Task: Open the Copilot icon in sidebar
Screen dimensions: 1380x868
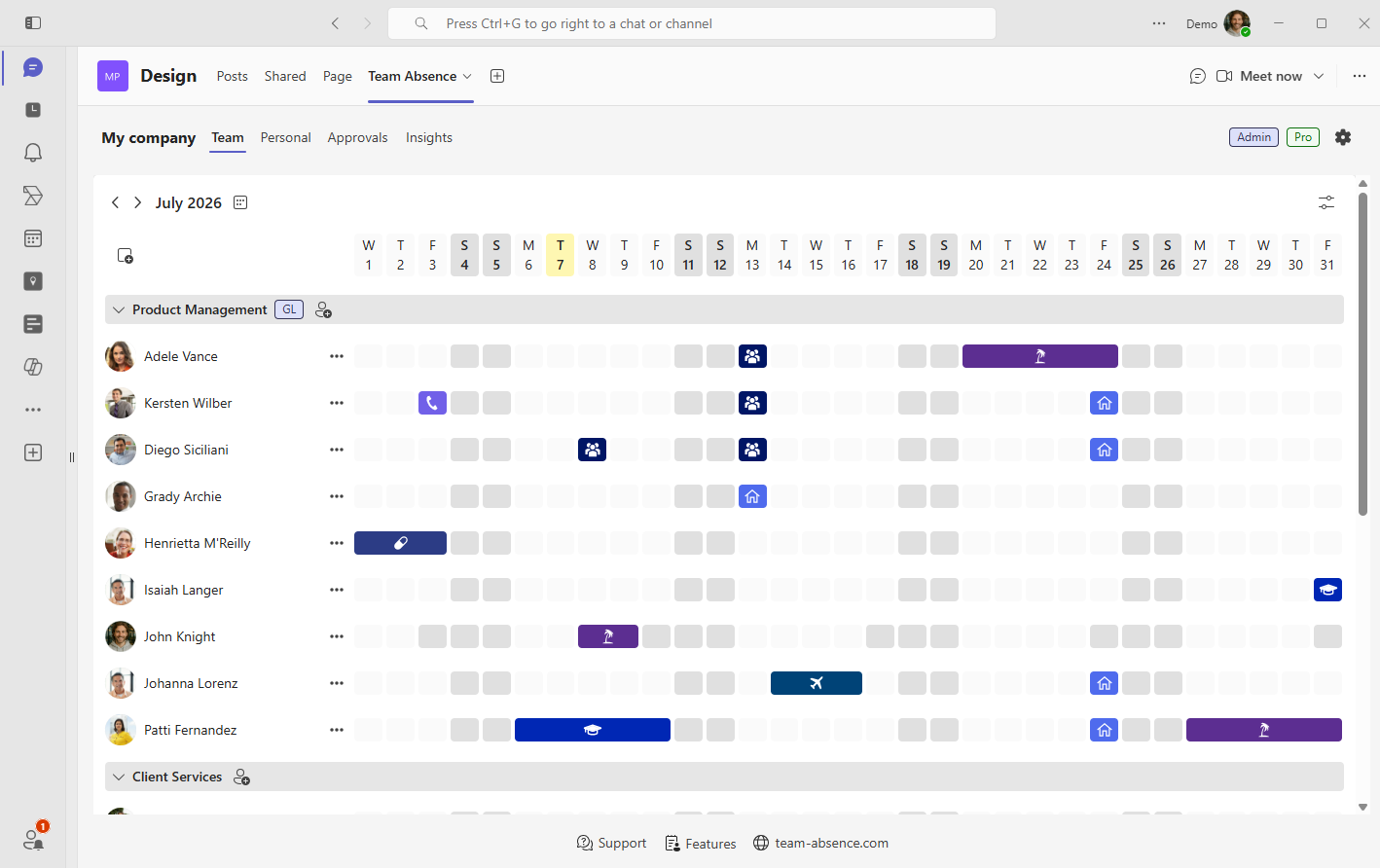Action: click(x=33, y=367)
